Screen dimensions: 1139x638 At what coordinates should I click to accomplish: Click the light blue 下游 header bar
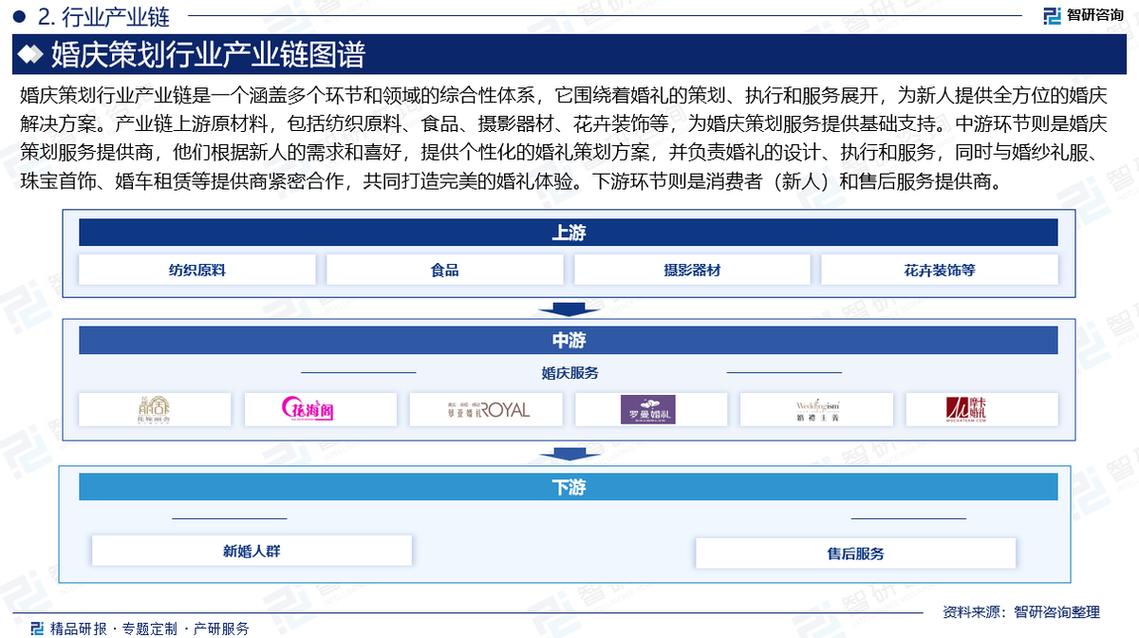pos(568,487)
